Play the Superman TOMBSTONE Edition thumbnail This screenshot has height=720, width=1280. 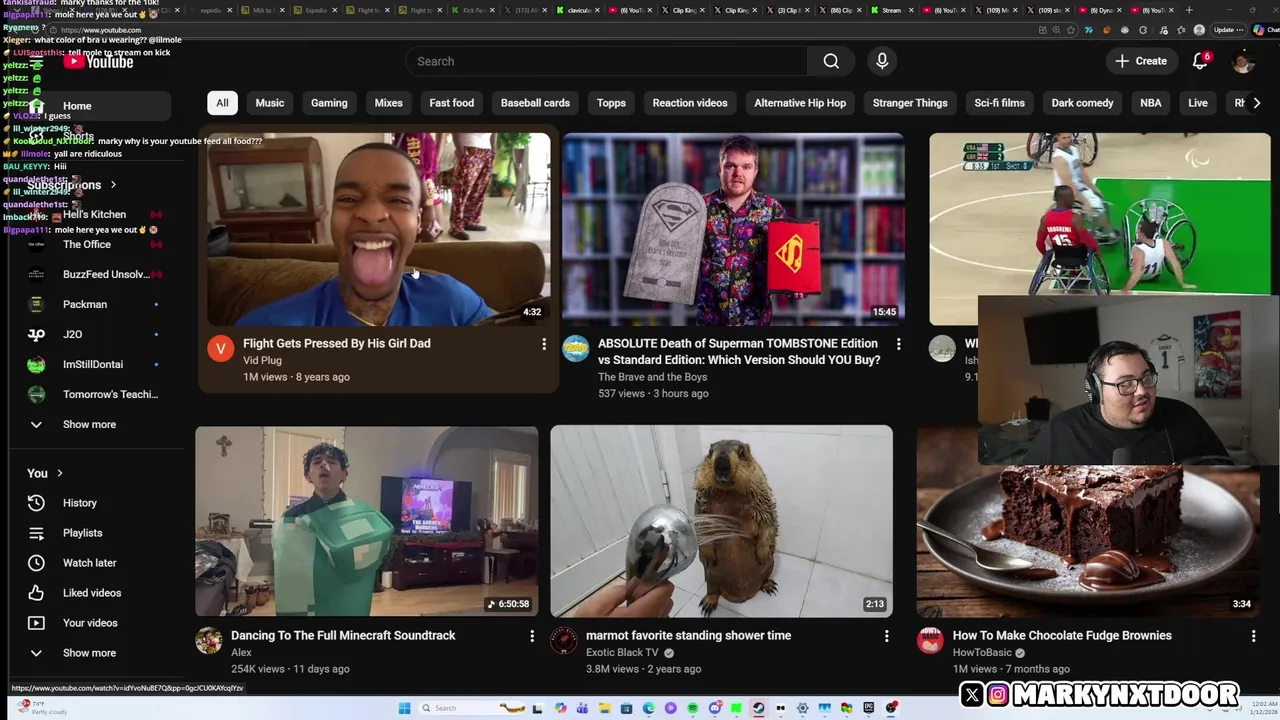[x=733, y=229]
